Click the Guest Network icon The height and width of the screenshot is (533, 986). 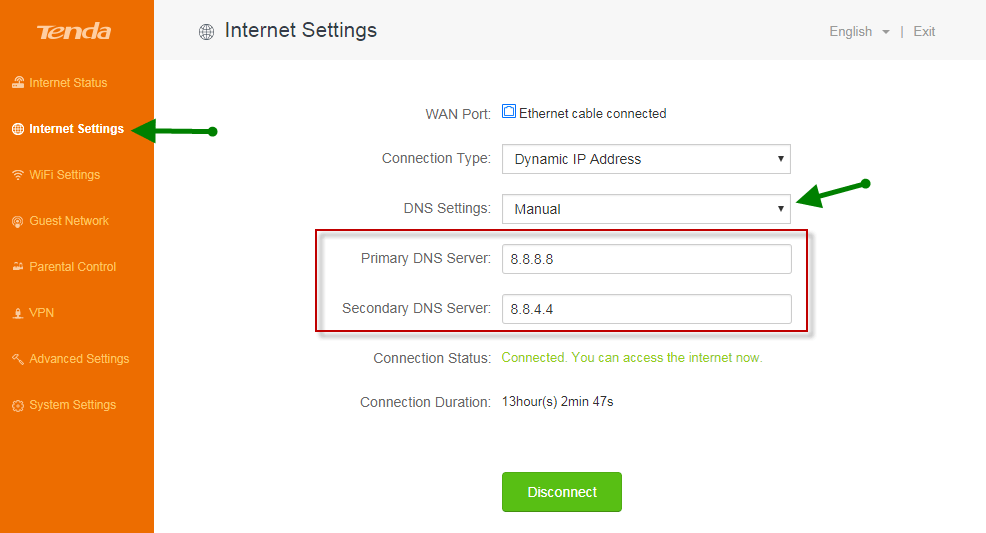pos(18,221)
